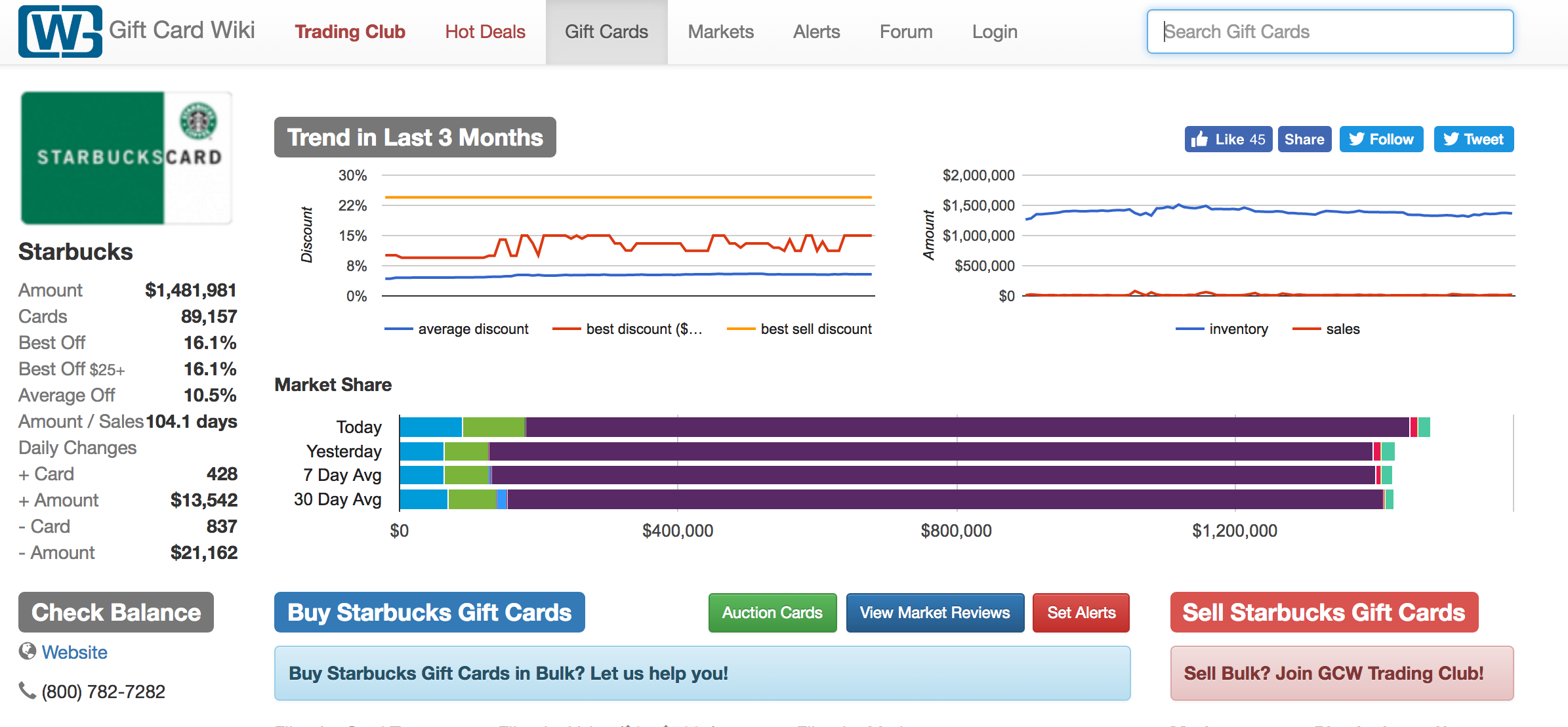Click the blue segment of Yesterday bar
The image size is (1568, 727).
pos(422,451)
